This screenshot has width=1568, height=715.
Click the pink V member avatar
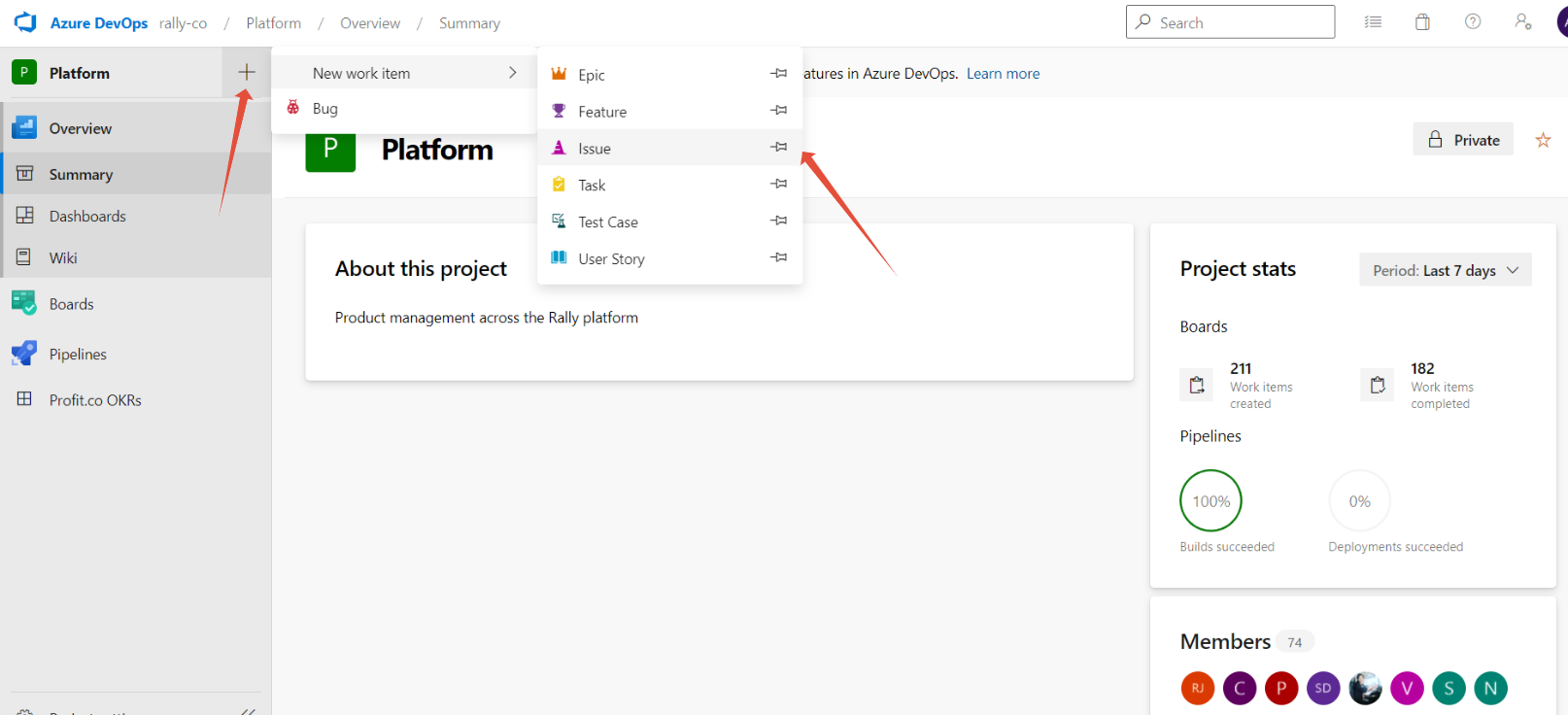pyautogui.click(x=1407, y=688)
